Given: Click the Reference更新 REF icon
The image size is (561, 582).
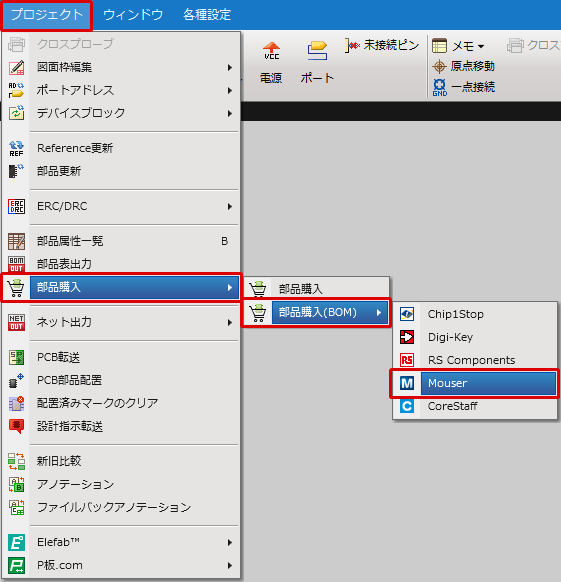Looking at the screenshot, I should [x=16, y=148].
